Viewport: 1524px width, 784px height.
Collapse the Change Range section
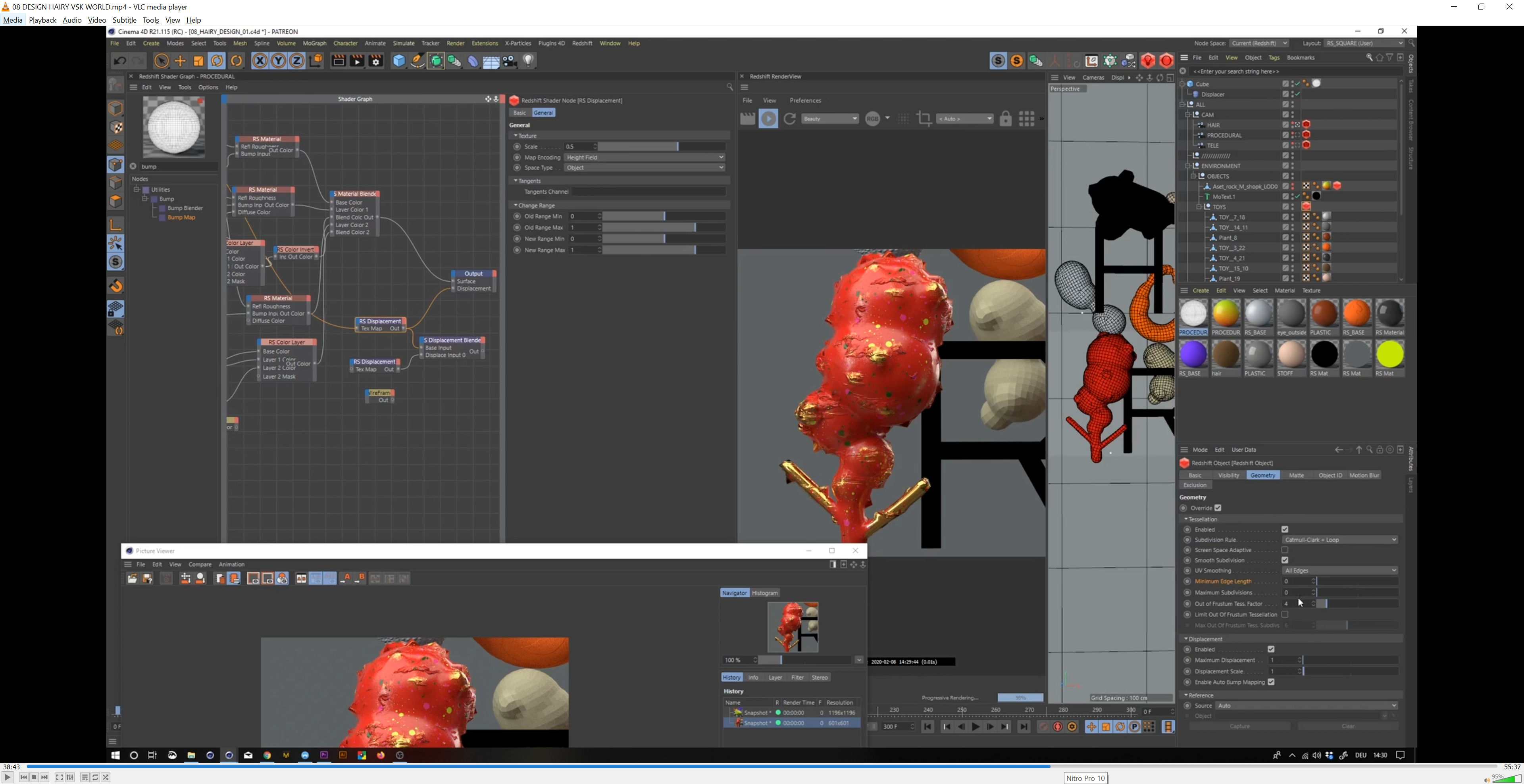(x=516, y=205)
